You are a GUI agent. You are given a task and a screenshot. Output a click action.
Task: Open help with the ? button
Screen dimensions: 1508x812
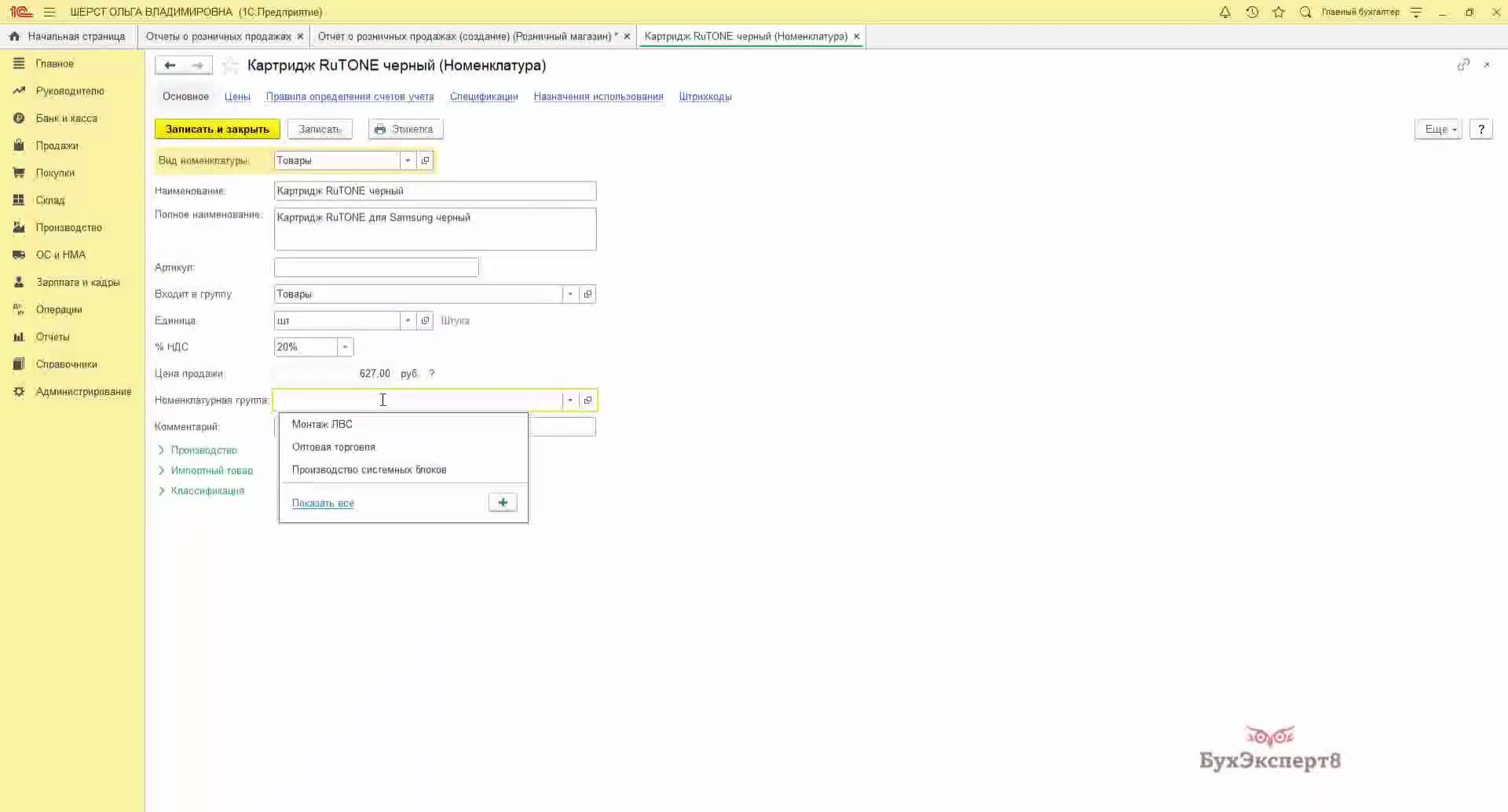click(1481, 129)
